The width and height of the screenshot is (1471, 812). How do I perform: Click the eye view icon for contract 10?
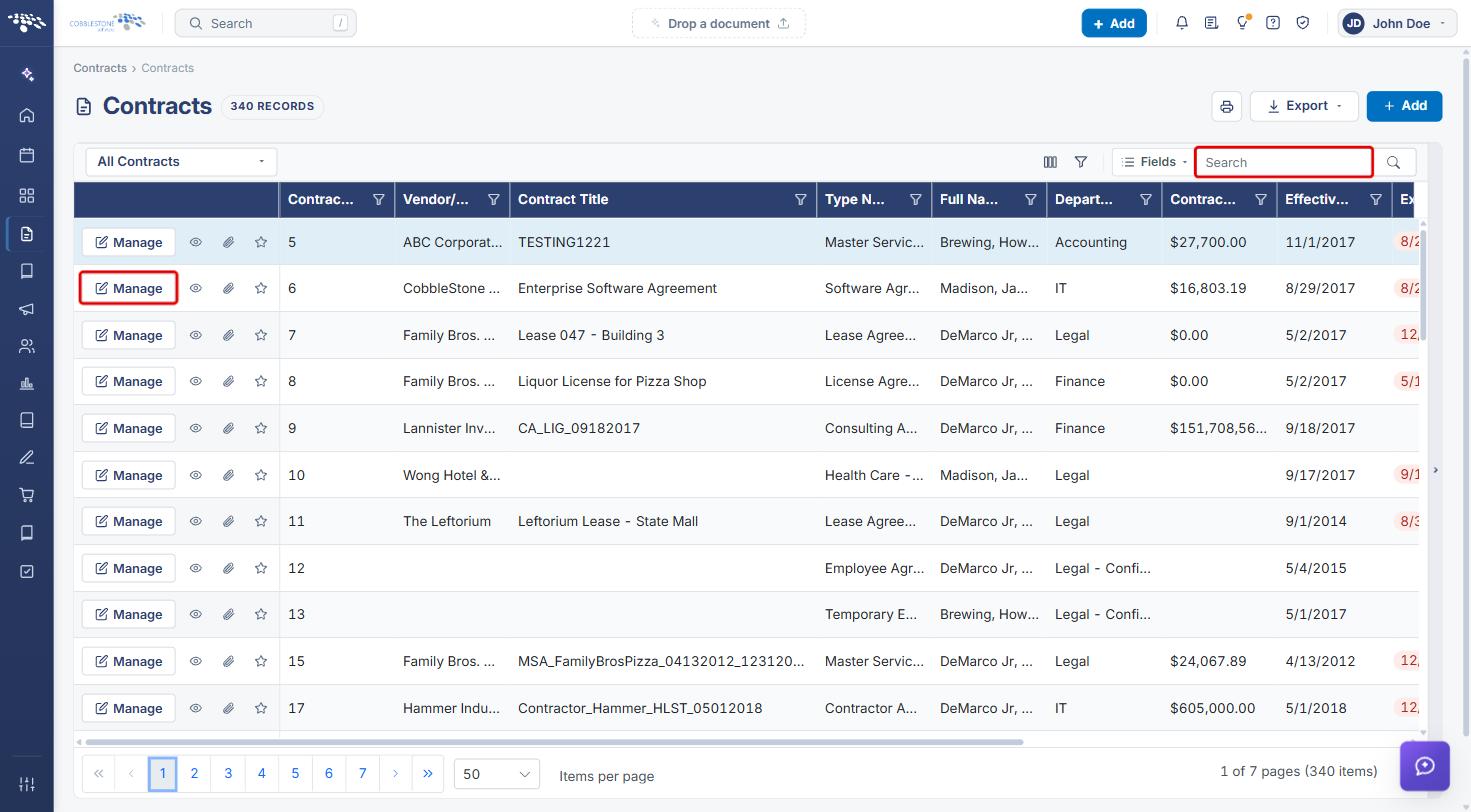click(196, 475)
